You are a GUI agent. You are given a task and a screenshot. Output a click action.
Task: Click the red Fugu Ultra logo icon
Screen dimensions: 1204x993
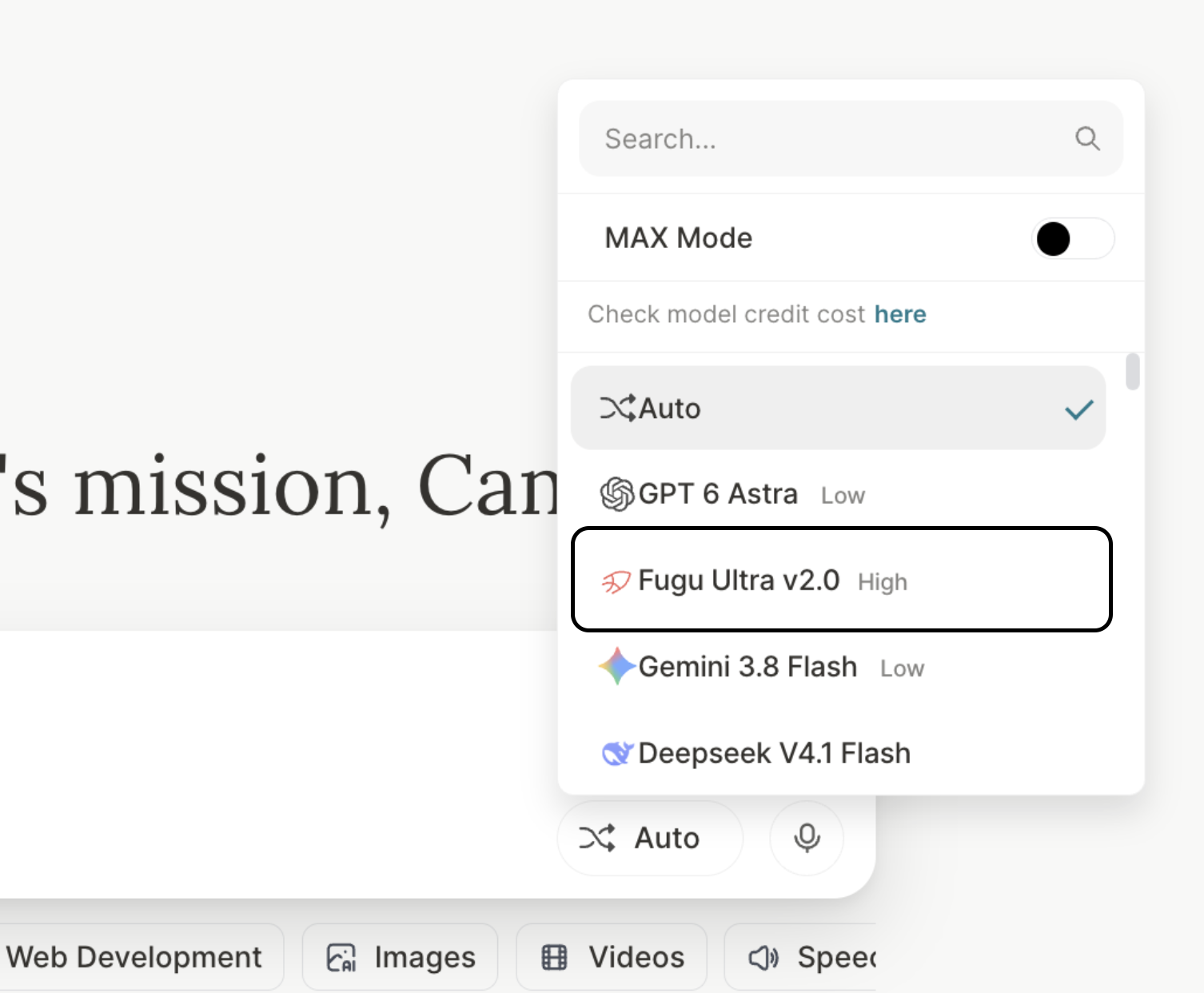(x=616, y=581)
